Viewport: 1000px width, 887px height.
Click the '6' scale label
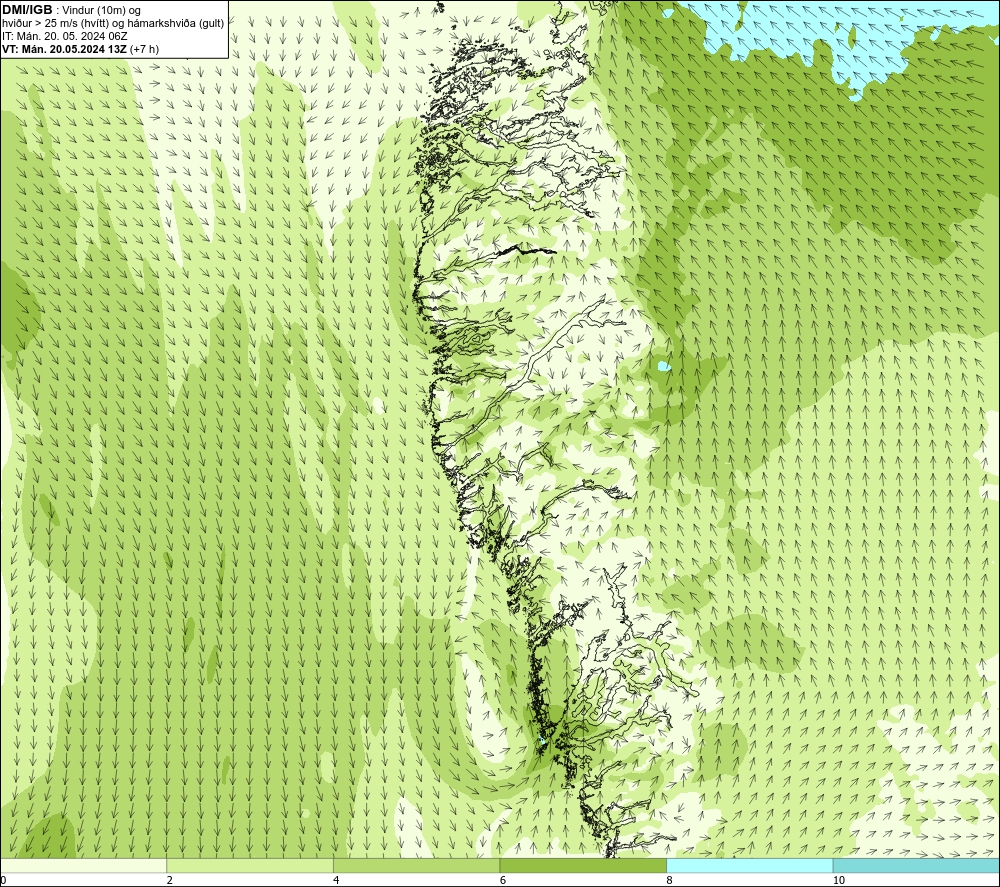(x=503, y=880)
